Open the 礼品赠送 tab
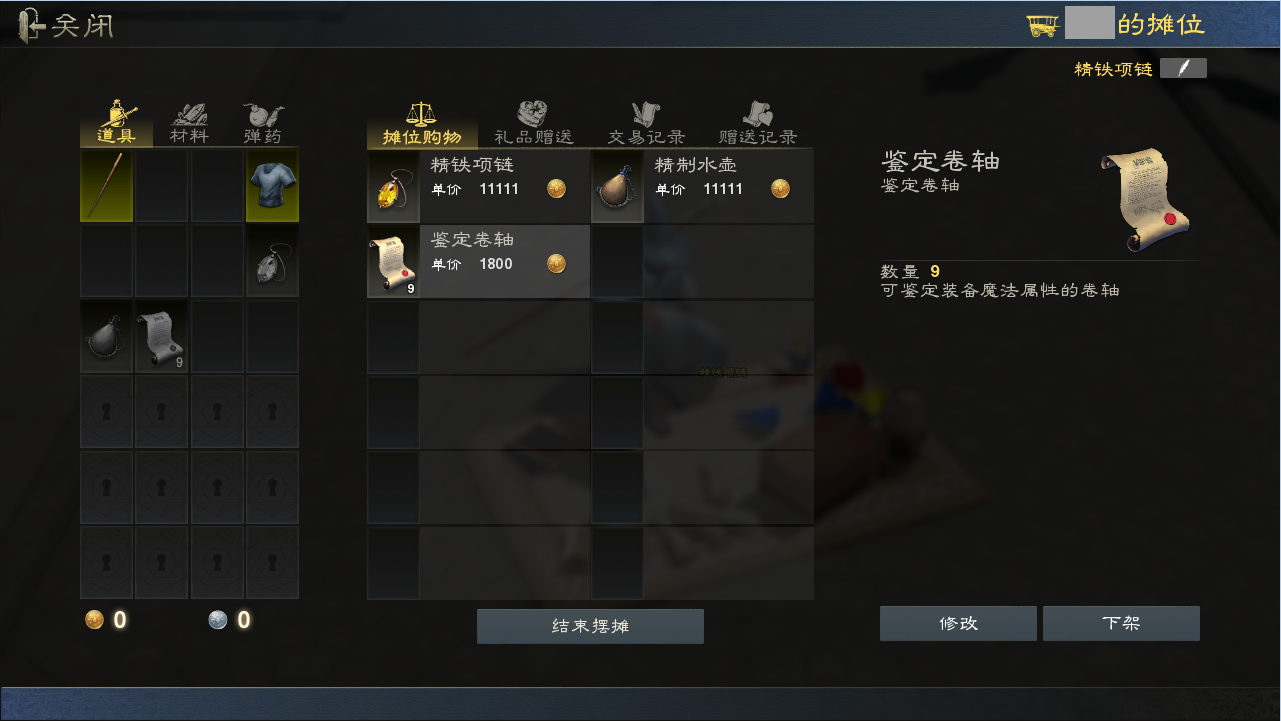 point(534,124)
